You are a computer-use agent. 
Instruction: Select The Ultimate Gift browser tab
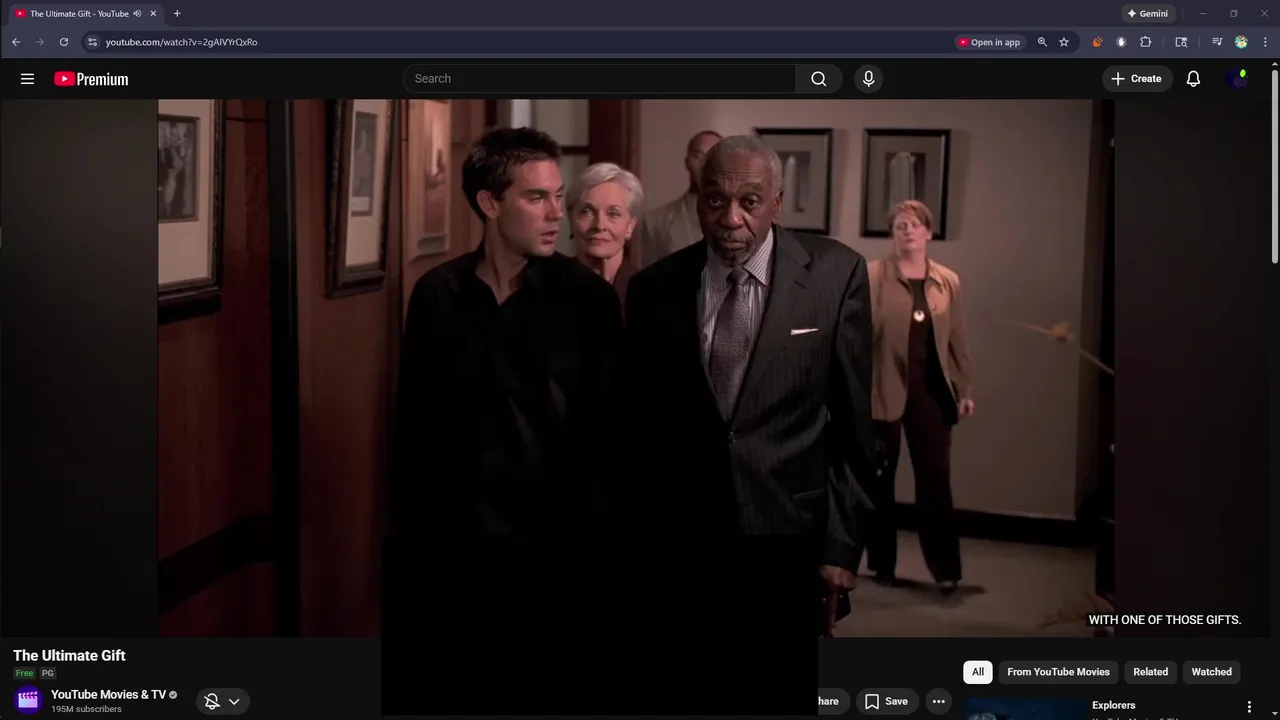pos(85,14)
